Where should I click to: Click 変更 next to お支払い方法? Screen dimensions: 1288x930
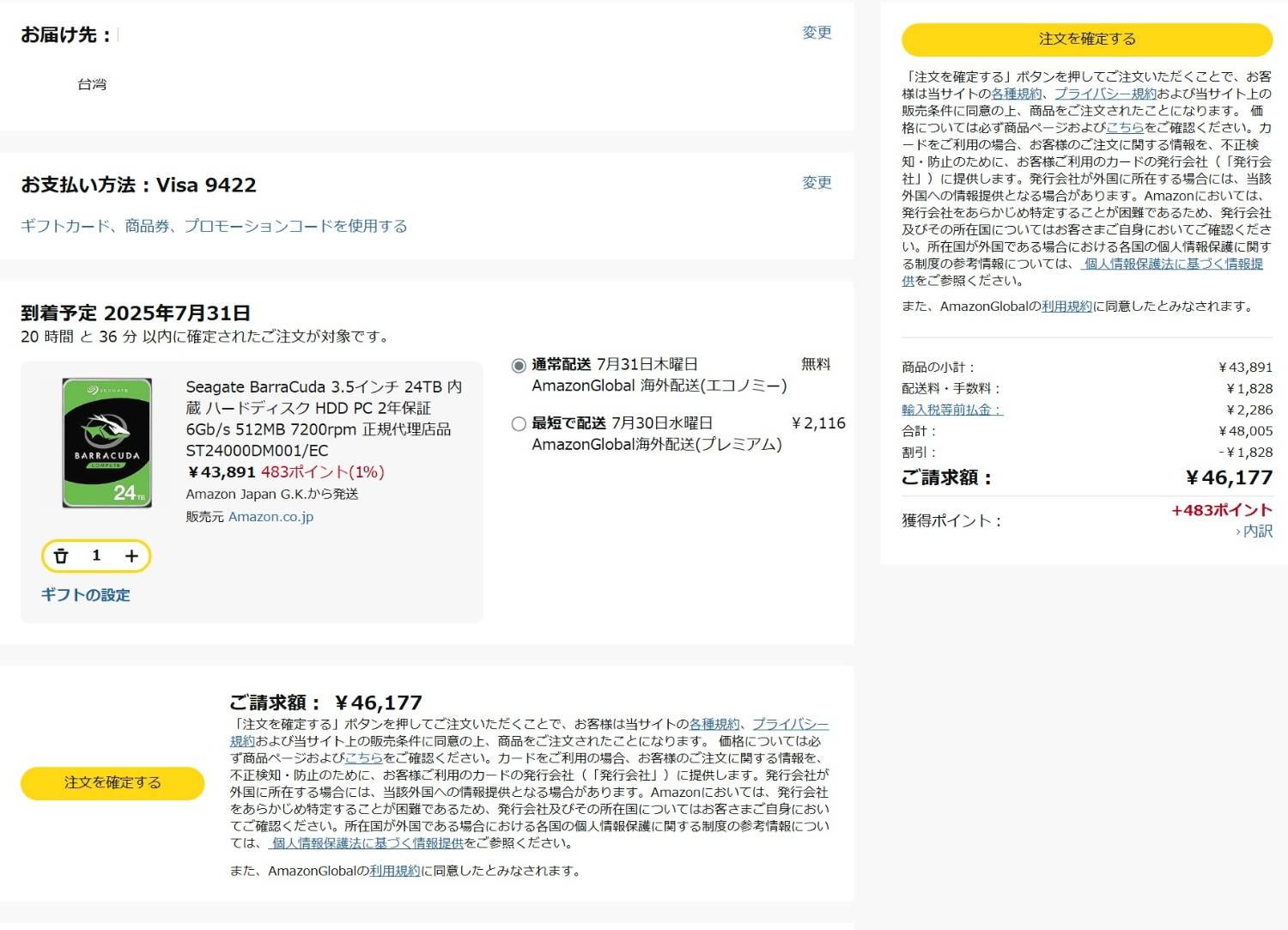[817, 182]
